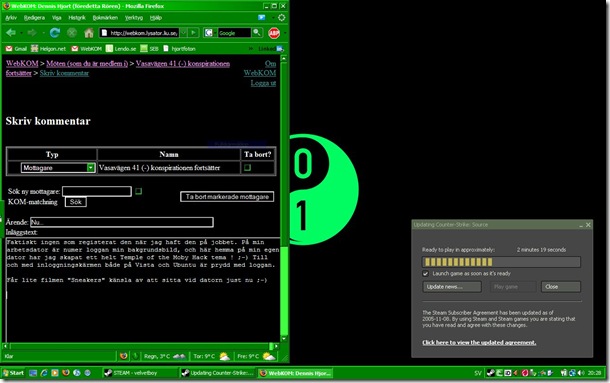The width and height of the screenshot is (610, 383).
Task: Click the Counter-Strike update progress bar
Action: tap(501, 262)
